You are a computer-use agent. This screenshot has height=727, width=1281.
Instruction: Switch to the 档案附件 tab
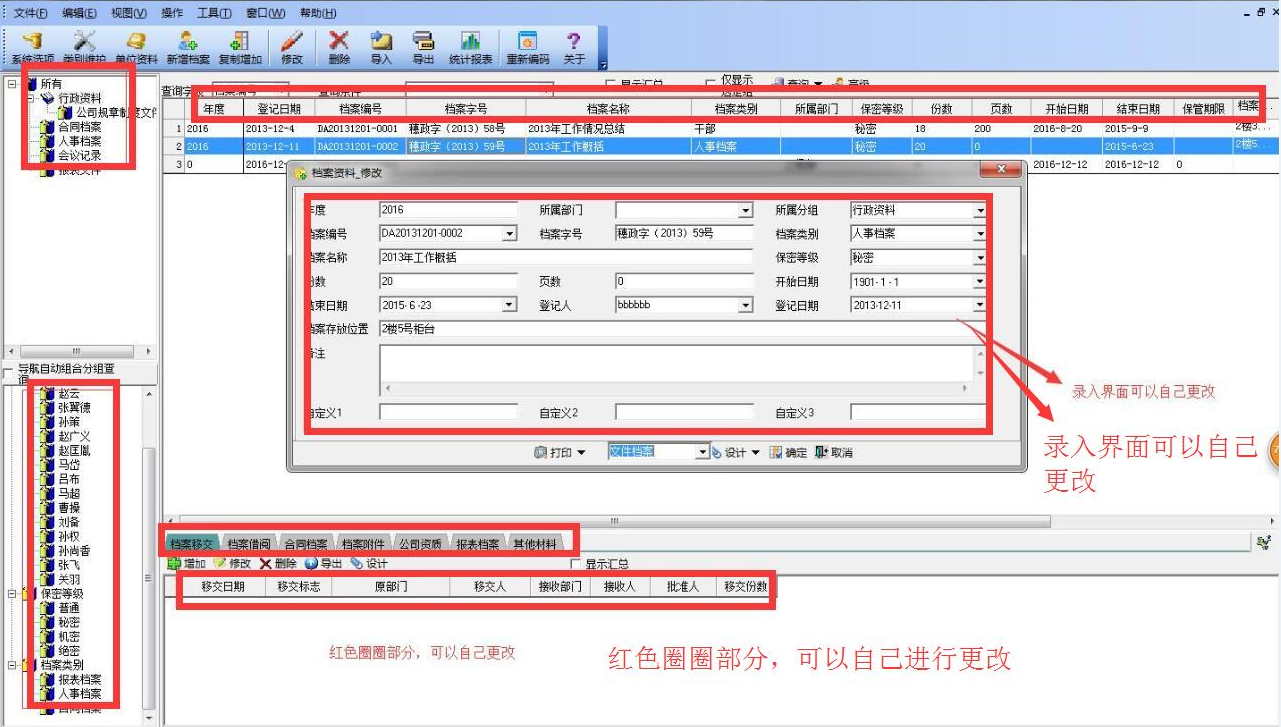point(363,544)
